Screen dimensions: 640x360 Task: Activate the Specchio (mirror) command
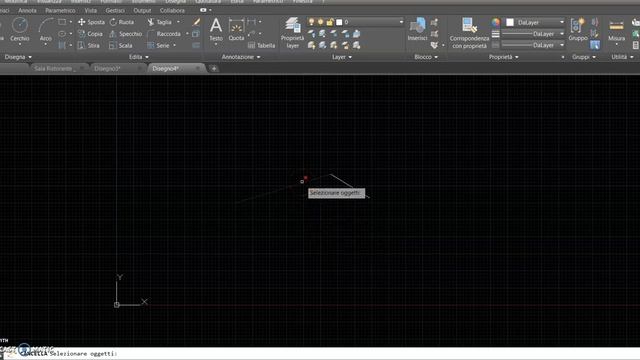[125, 34]
